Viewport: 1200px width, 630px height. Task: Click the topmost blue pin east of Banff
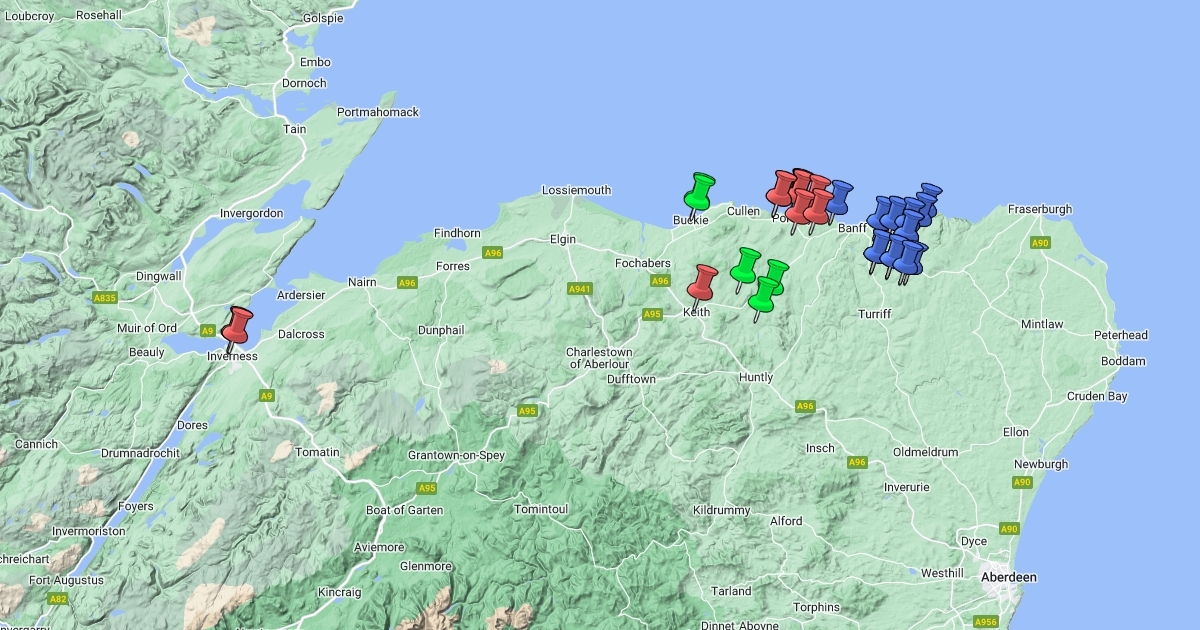[x=931, y=195]
